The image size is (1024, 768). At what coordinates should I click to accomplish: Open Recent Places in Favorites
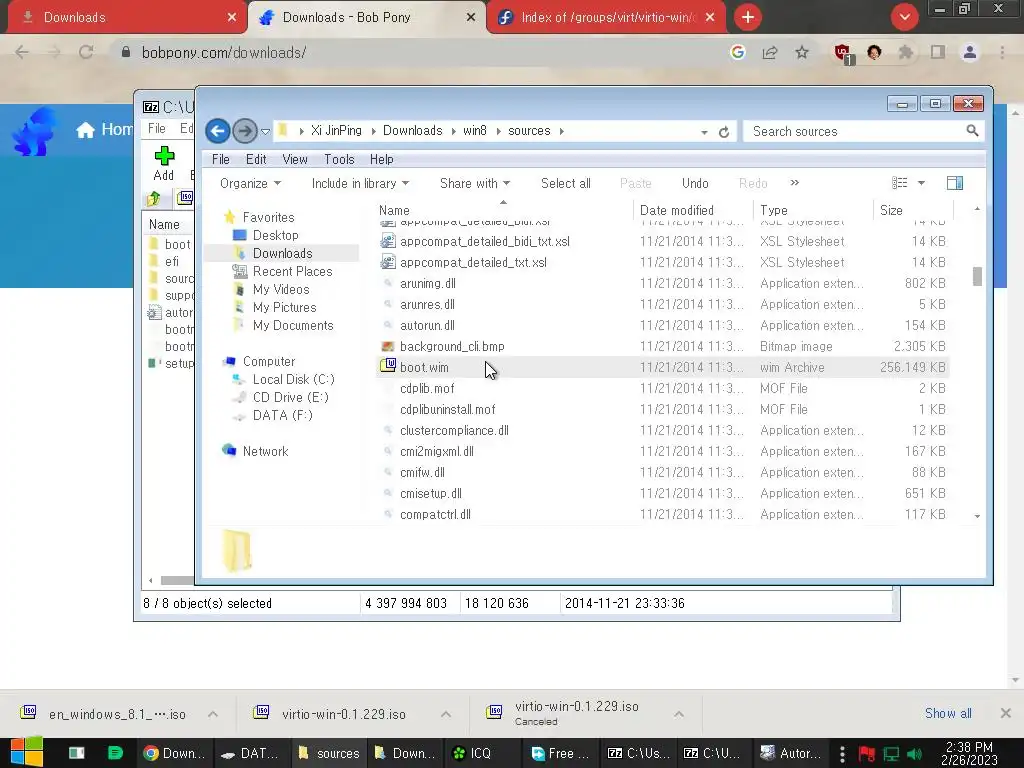[292, 271]
